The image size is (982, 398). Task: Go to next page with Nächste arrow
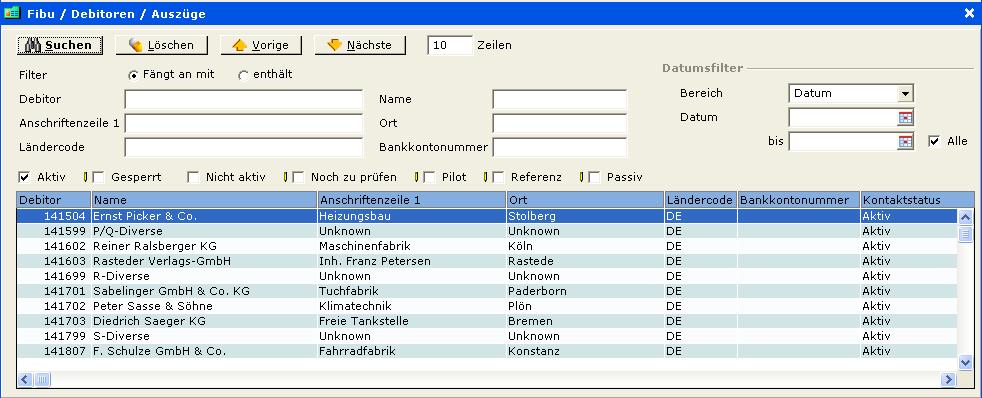click(360, 45)
